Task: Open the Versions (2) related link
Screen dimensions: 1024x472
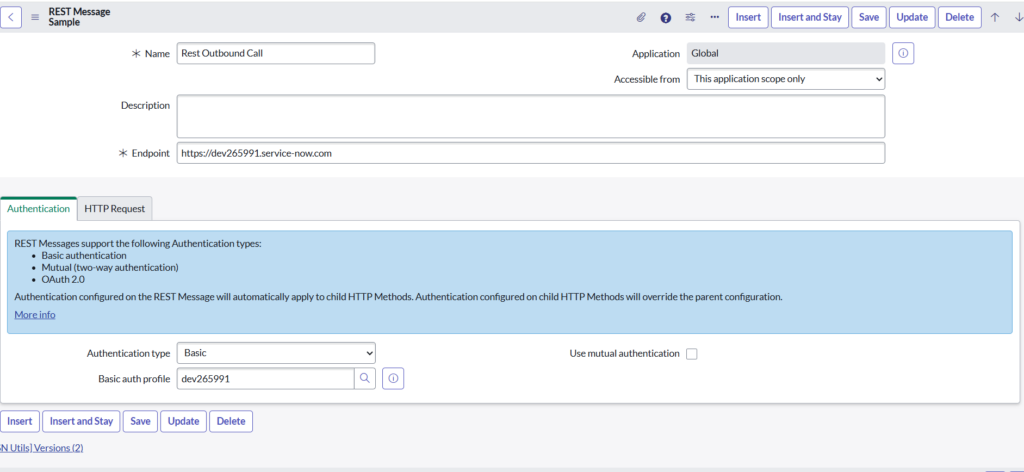Action: (58, 448)
